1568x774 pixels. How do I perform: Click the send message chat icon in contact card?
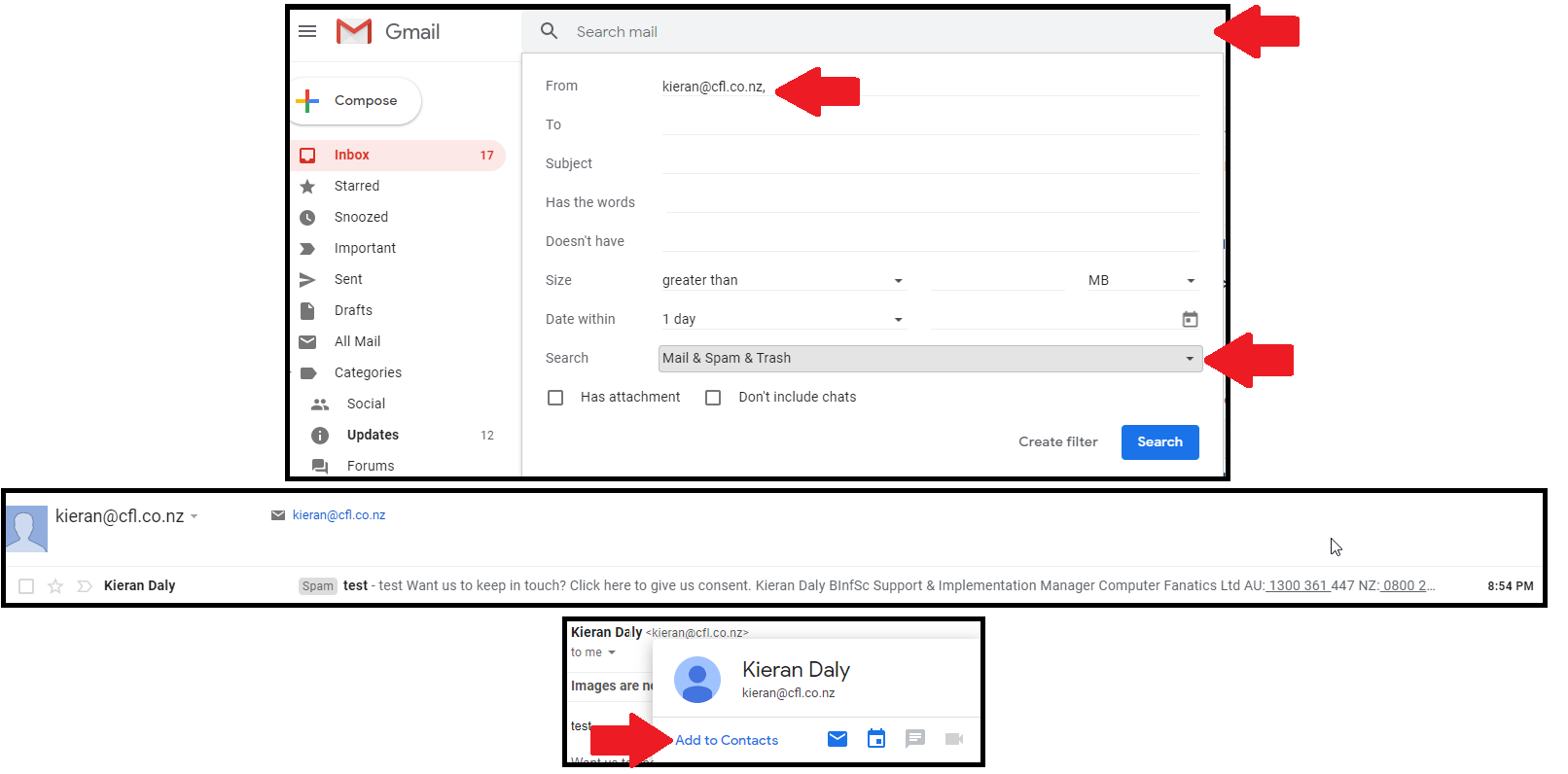coord(915,739)
